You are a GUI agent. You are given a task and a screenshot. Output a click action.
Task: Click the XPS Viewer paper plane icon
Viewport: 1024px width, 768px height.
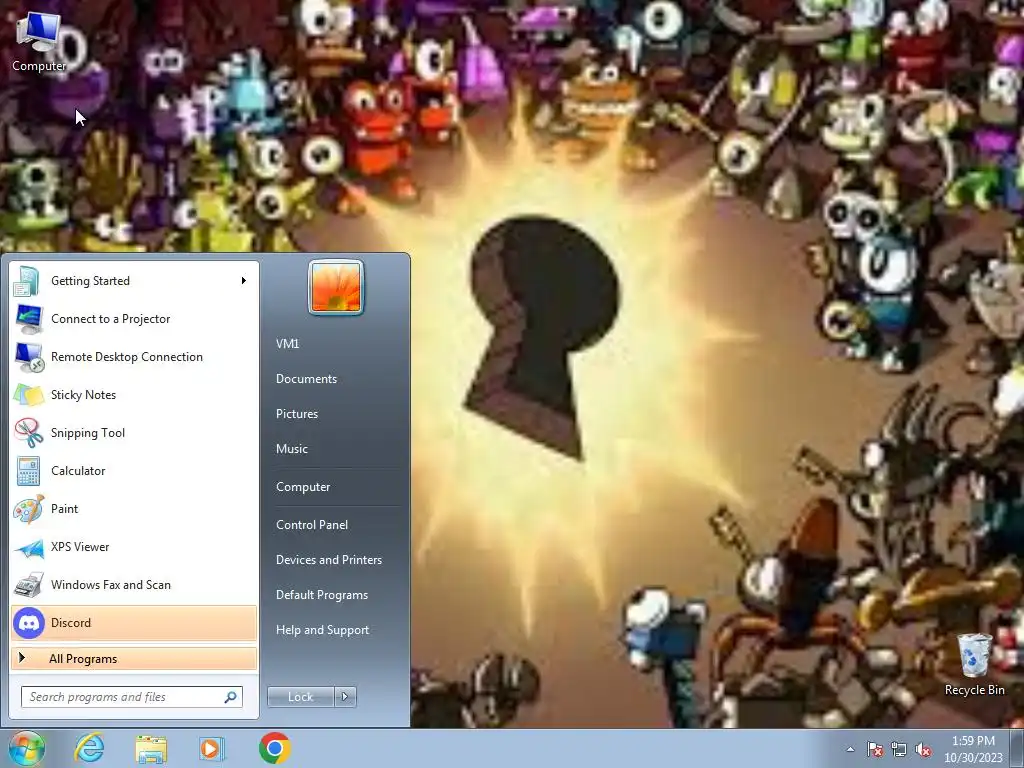pos(28,548)
